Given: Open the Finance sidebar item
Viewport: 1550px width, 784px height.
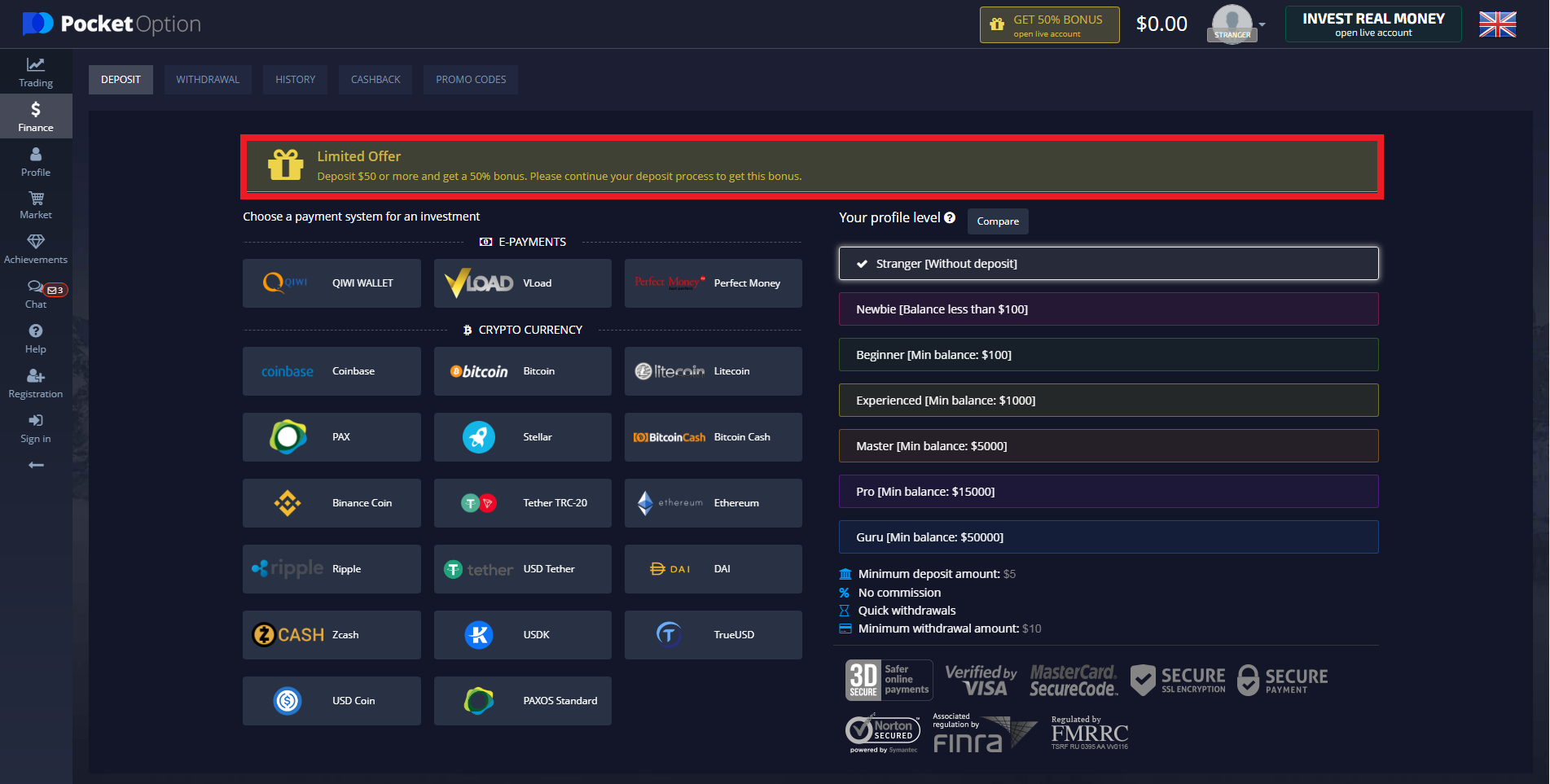Looking at the screenshot, I should pyautogui.click(x=36, y=116).
